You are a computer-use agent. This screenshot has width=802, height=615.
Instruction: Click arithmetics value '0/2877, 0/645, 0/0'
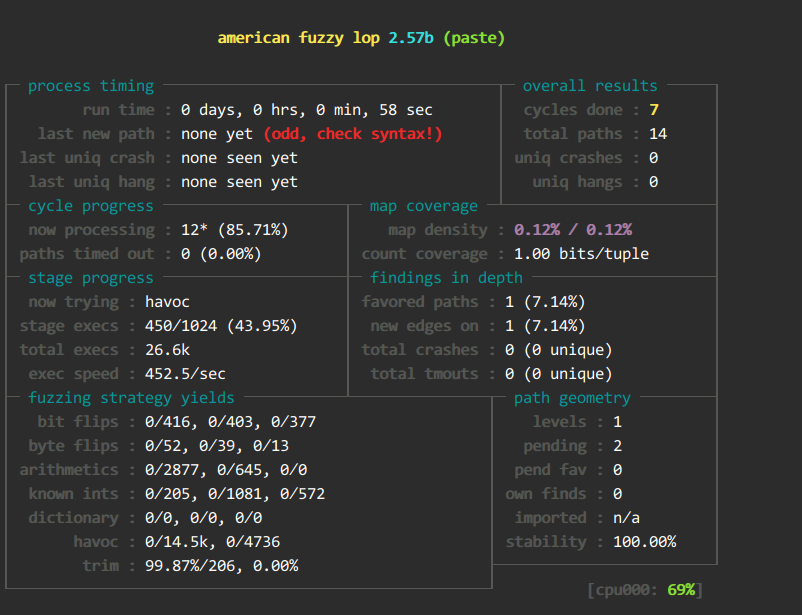pyautogui.click(x=226, y=470)
